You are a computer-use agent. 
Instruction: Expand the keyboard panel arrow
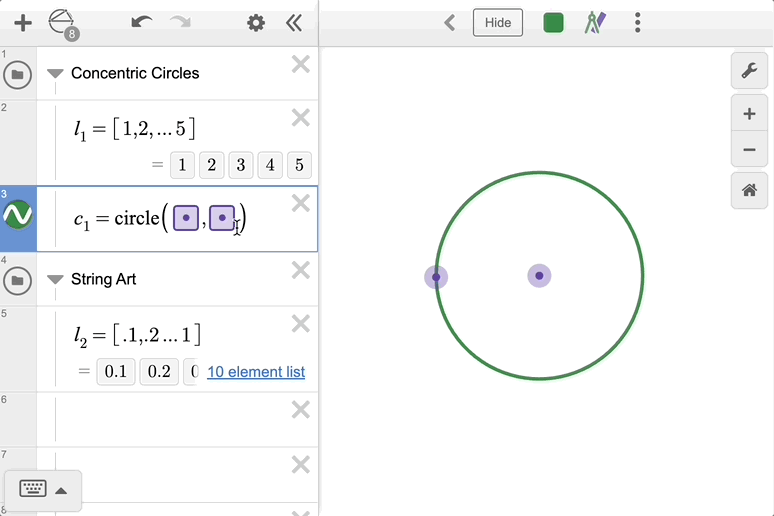tap(61, 490)
